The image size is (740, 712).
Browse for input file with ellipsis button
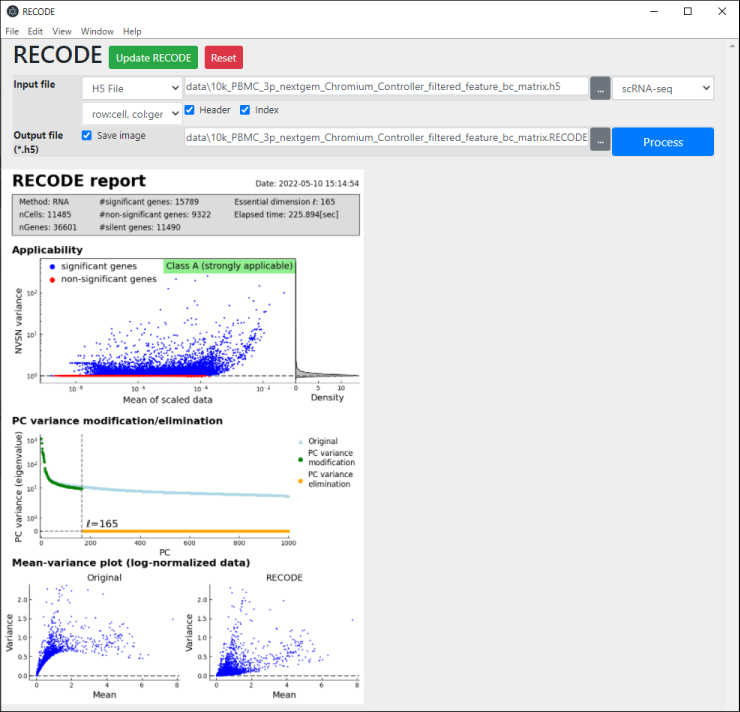600,89
